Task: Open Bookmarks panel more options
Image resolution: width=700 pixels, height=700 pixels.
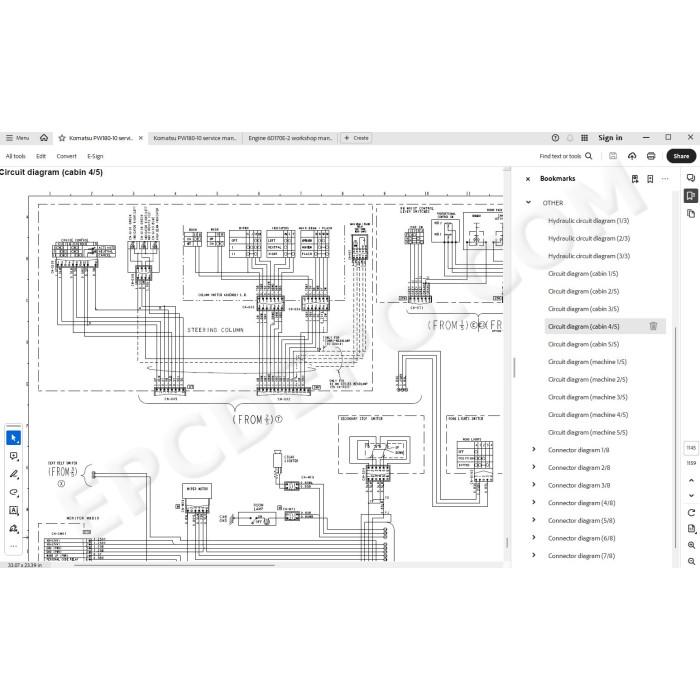Action: (x=665, y=179)
